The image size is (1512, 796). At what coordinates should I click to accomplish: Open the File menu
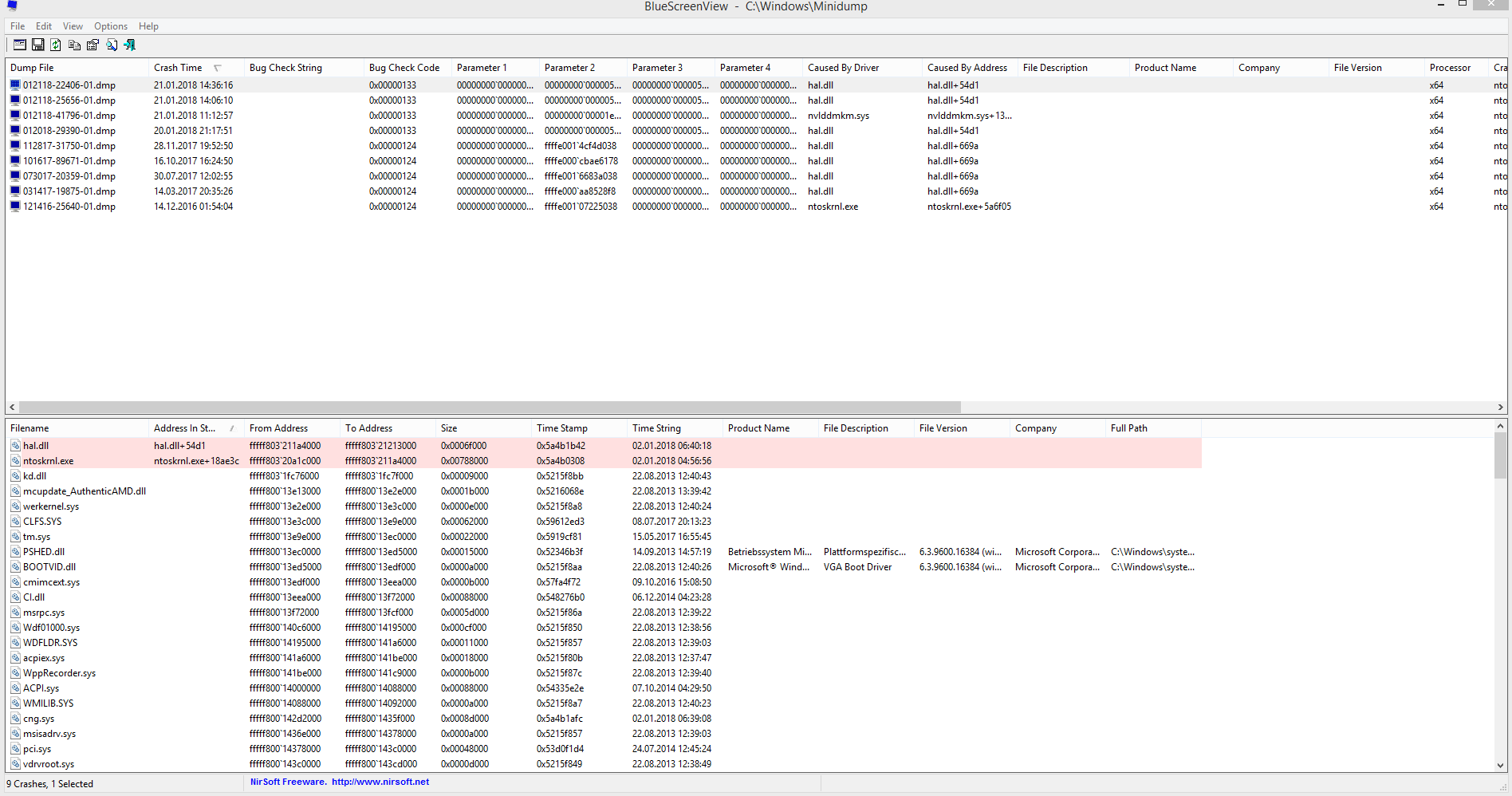(18, 26)
